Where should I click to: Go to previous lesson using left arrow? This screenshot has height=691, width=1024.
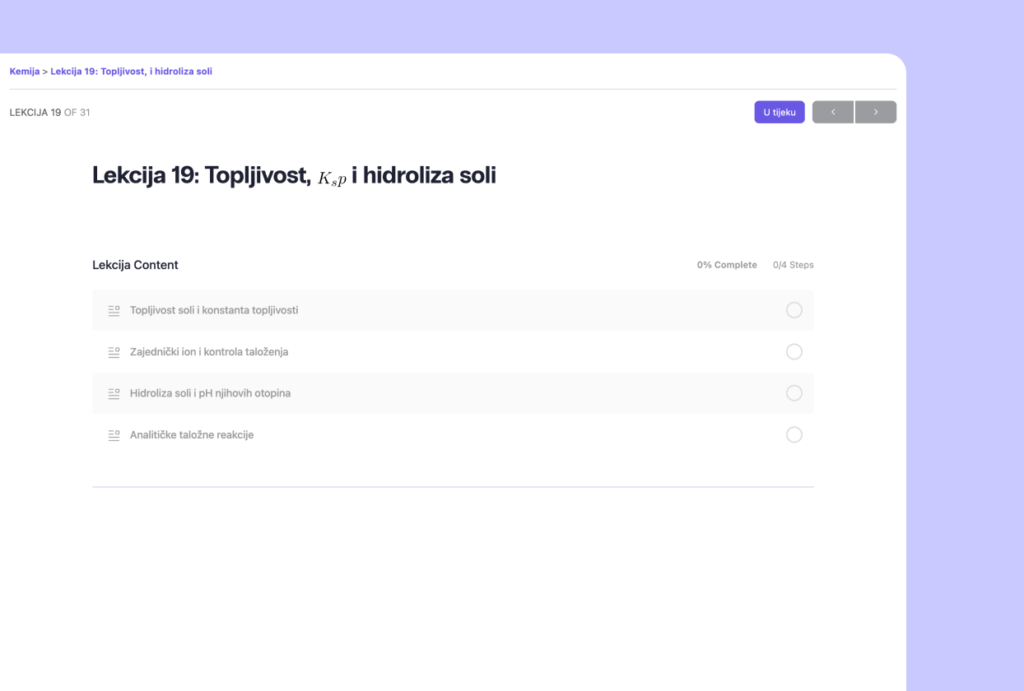click(x=833, y=112)
